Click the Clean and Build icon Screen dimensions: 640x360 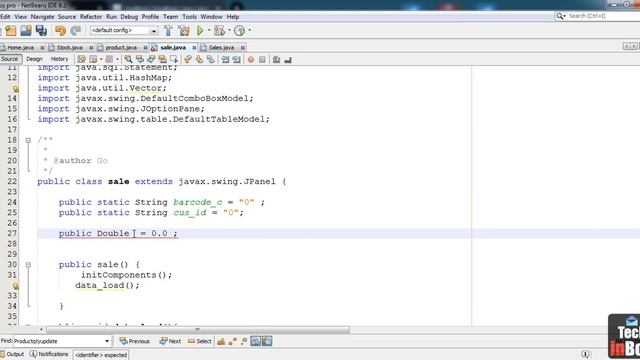[184, 31]
